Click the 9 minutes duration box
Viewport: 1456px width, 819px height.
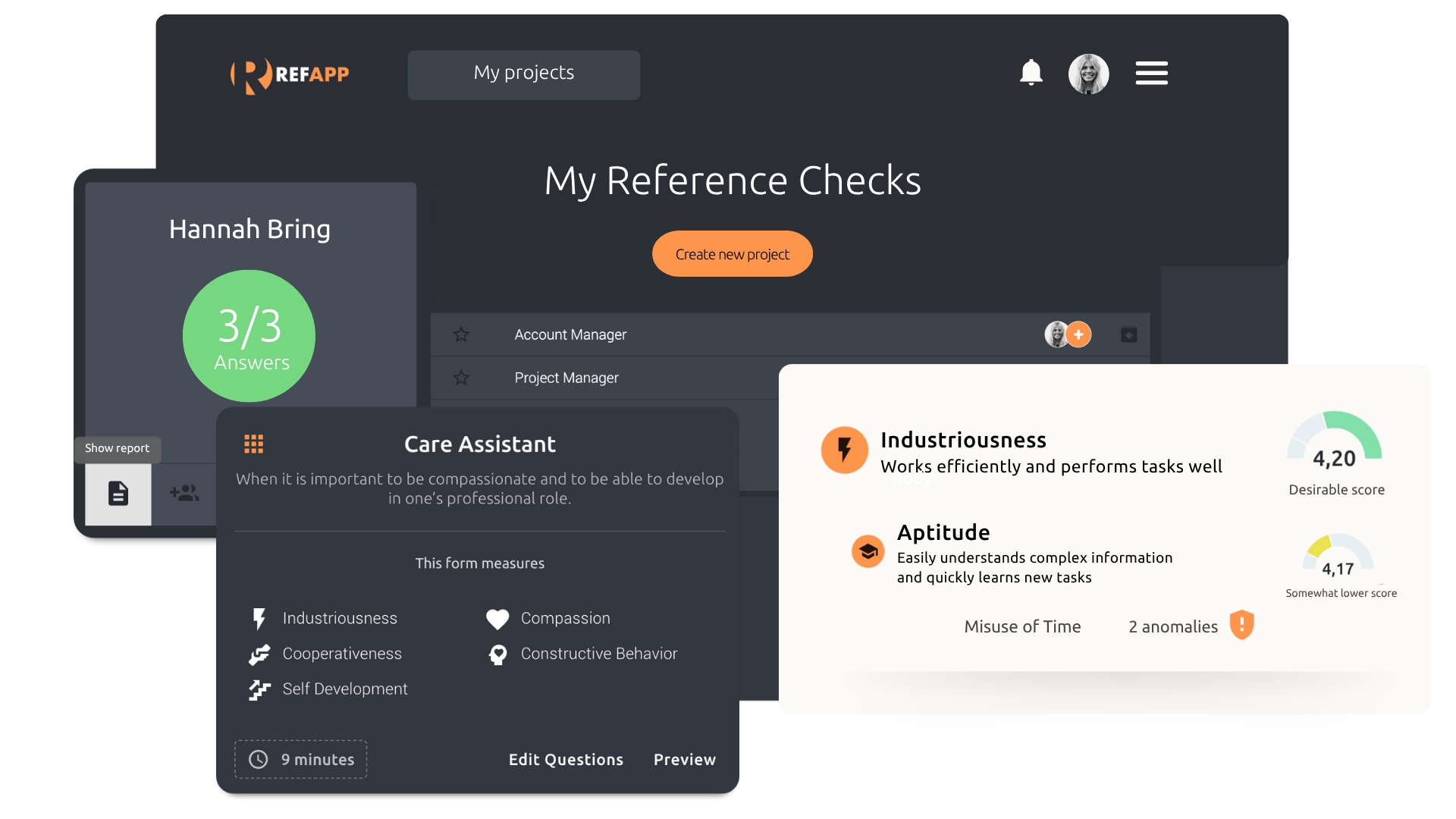(300, 760)
